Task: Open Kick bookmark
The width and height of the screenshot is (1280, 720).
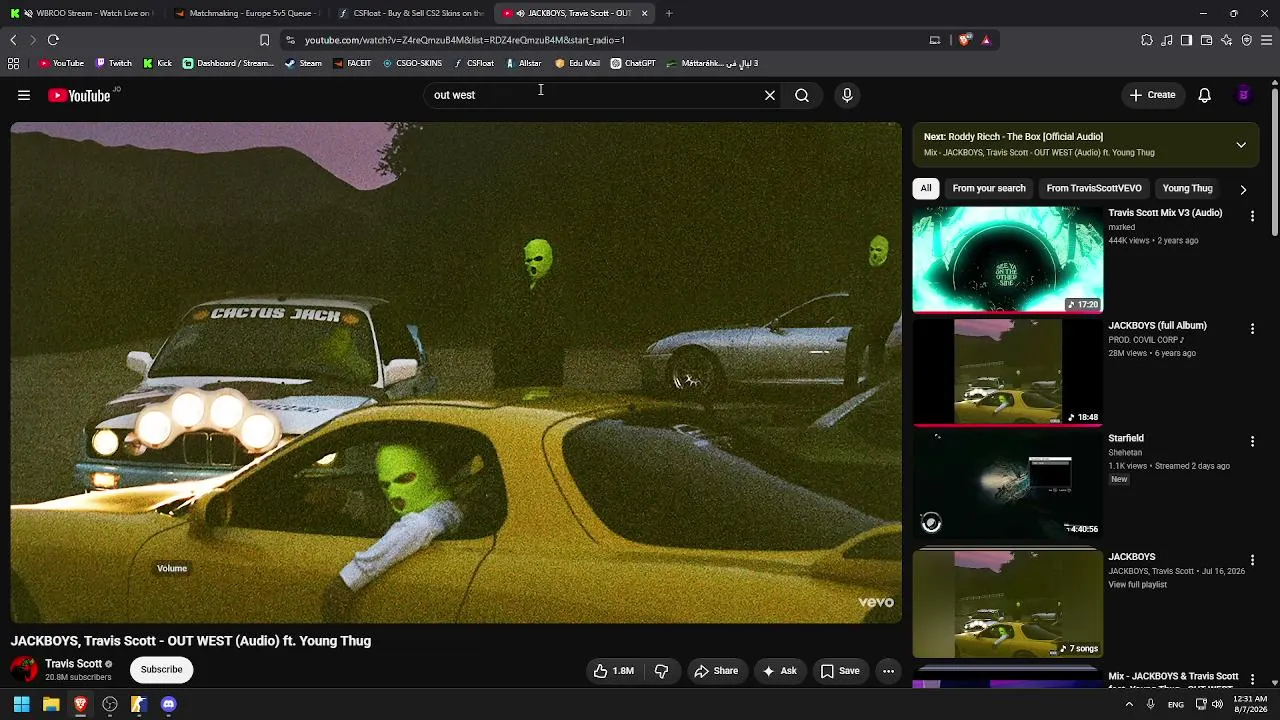Action: (x=157, y=63)
